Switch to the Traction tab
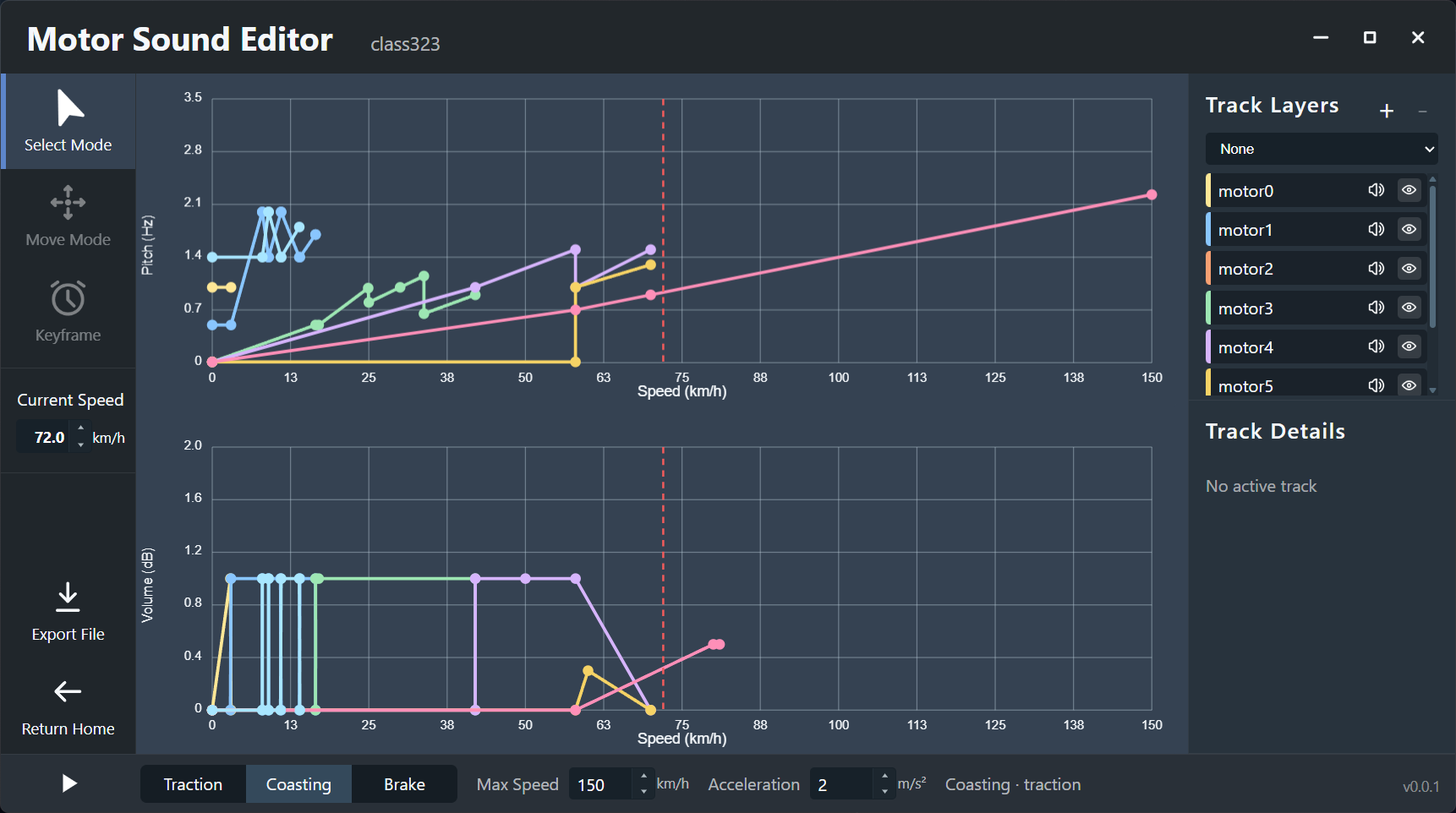1456x813 pixels. pos(193,784)
